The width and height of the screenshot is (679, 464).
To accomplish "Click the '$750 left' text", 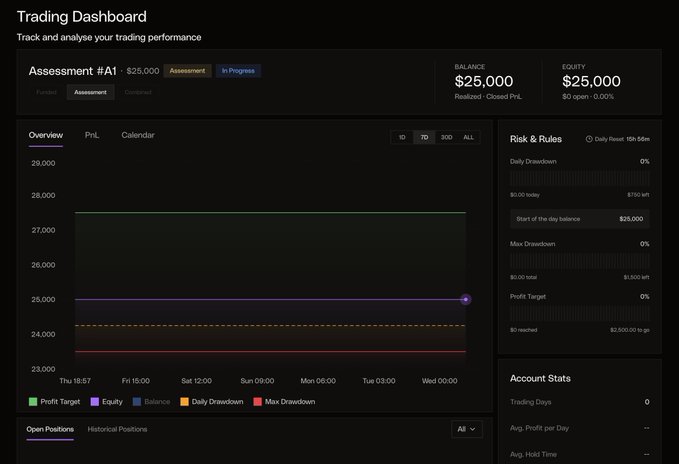I will click(638, 195).
